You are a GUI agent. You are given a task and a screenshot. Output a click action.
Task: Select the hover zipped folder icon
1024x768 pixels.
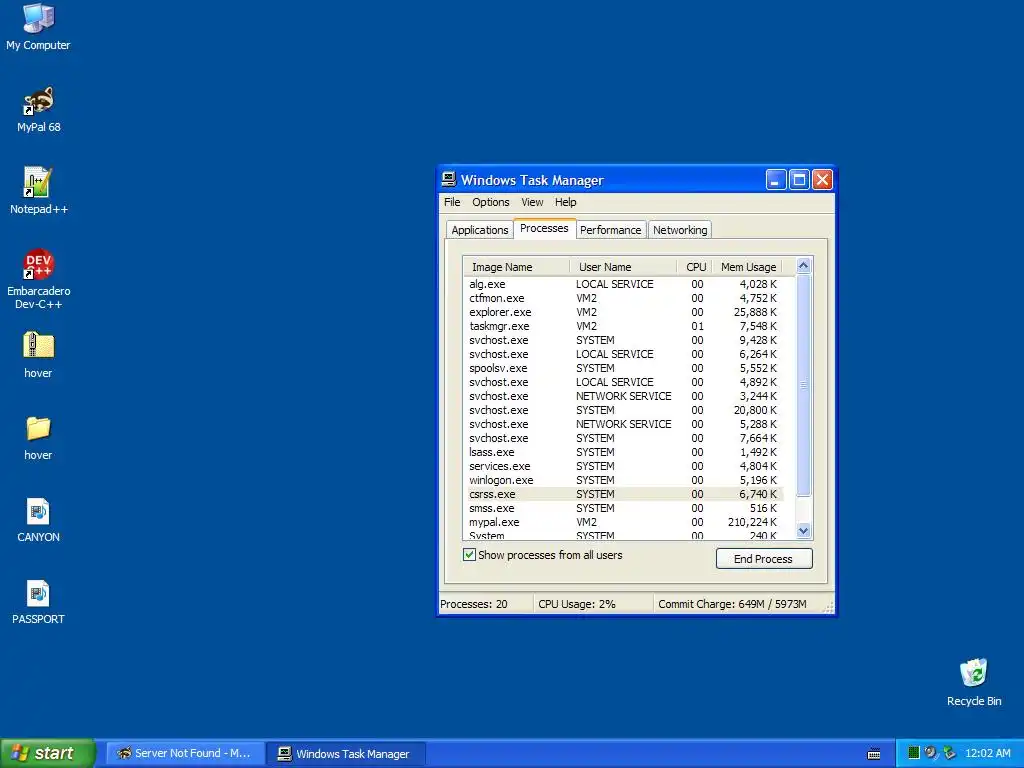pos(38,355)
